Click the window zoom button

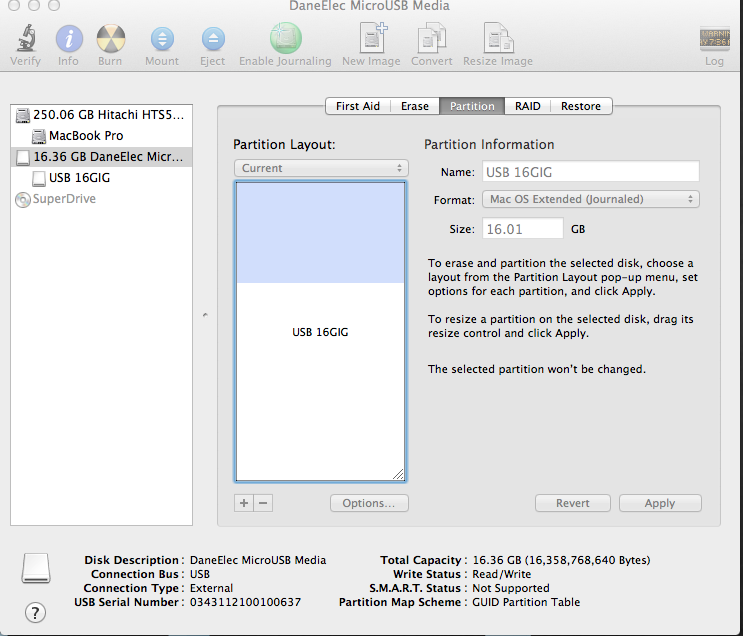tap(54, 5)
